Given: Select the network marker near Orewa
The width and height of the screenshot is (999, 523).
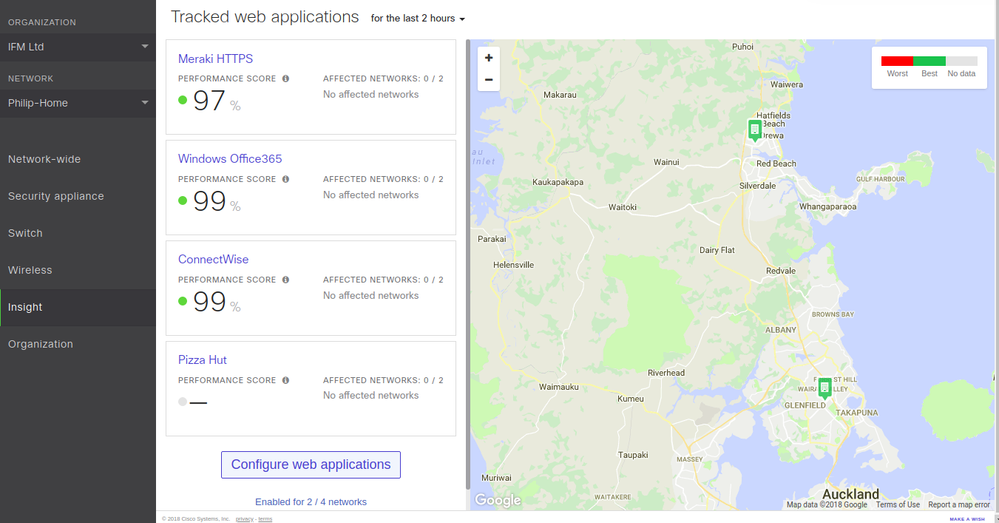Looking at the screenshot, I should [754, 130].
